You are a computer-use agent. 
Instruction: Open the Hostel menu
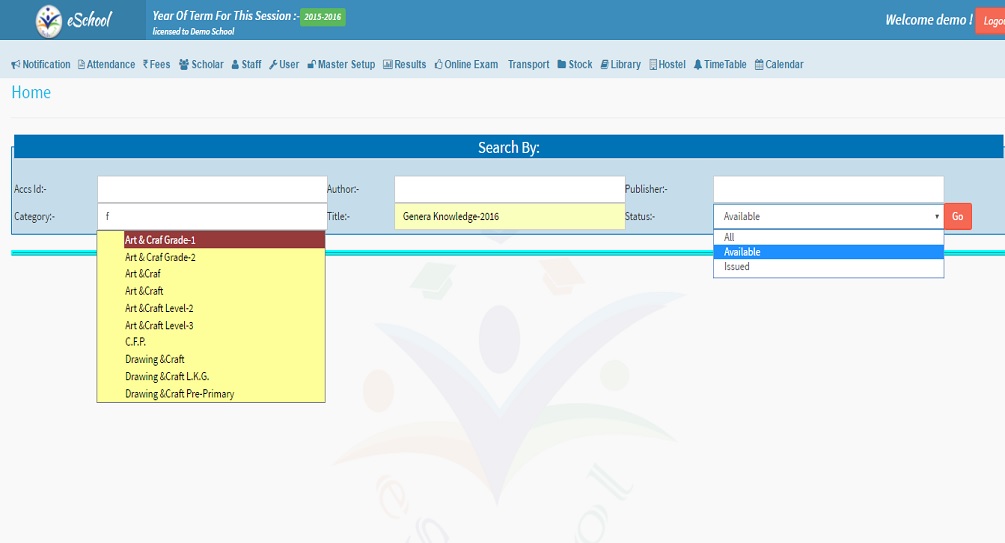tap(667, 65)
